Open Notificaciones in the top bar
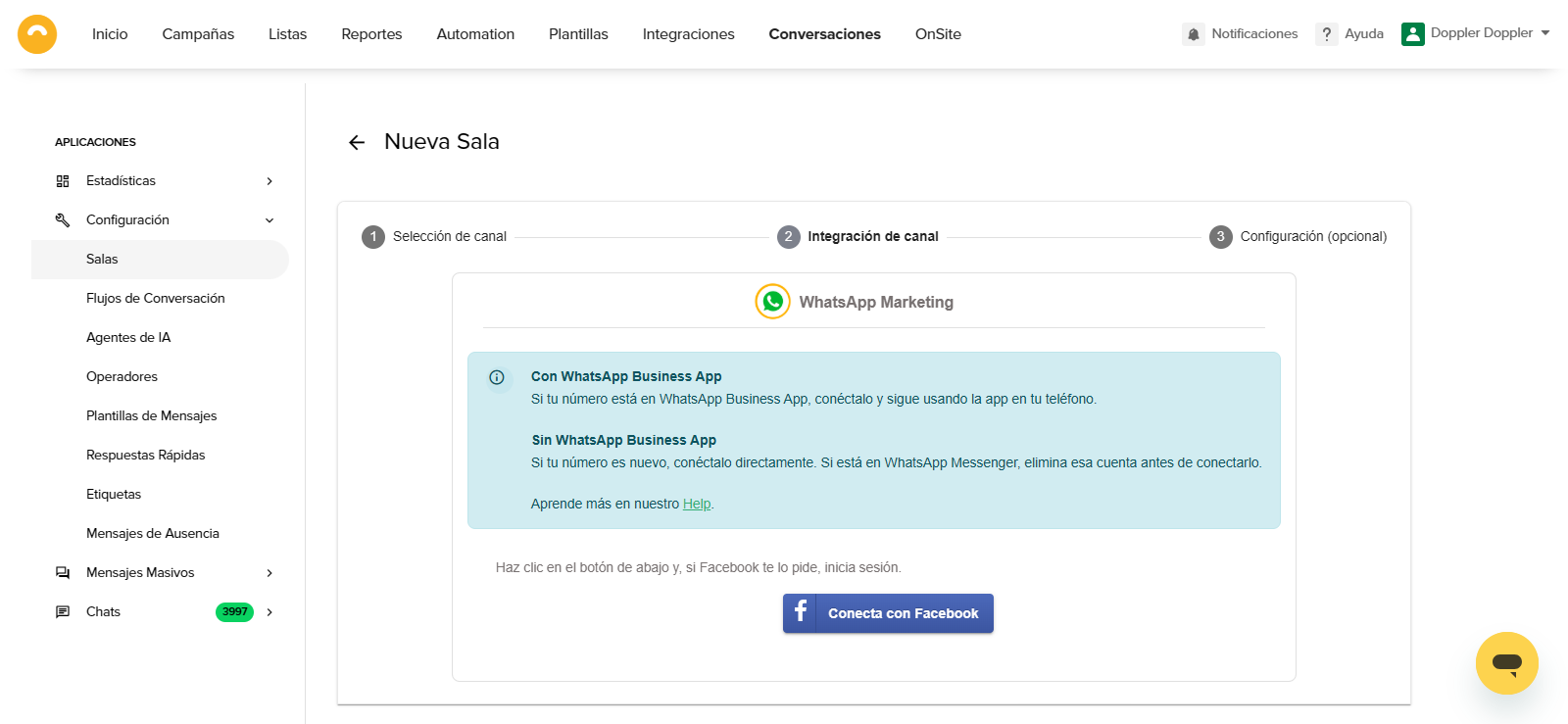Screen dimensions: 1568x724 pos(1241,34)
